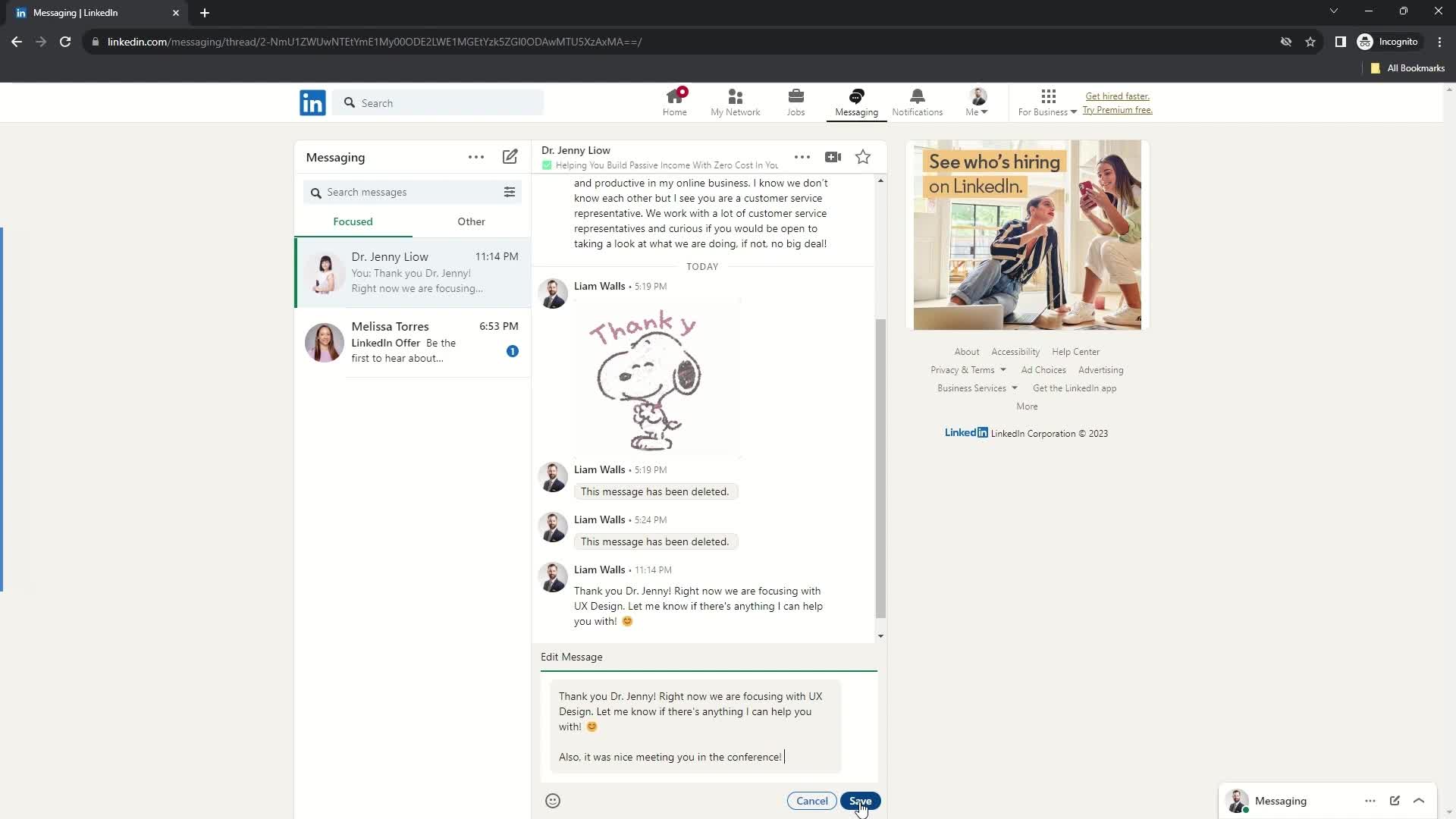Click the compose new message icon
Screen dimensions: 1456x819
(509, 157)
